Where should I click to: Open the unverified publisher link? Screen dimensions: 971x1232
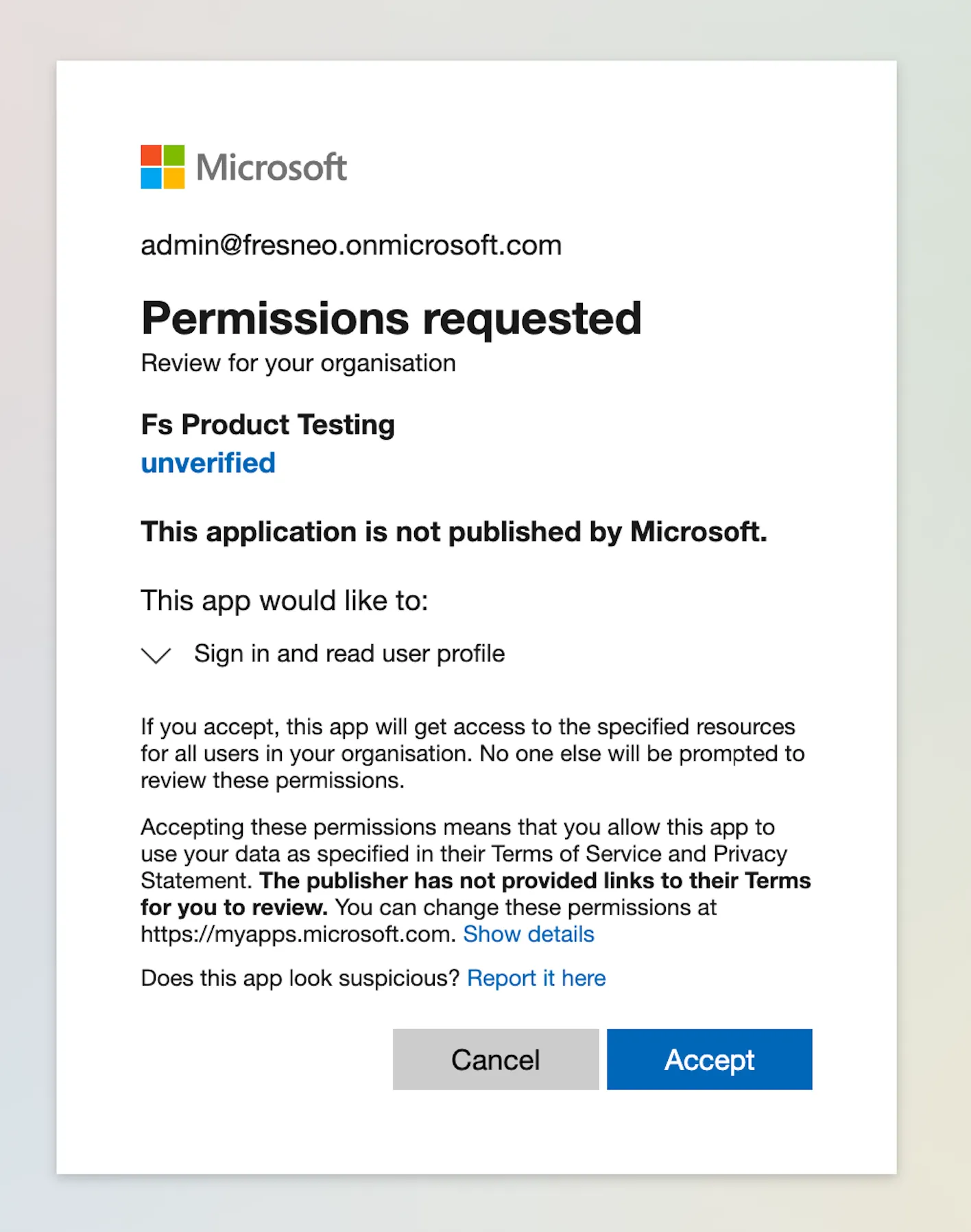coord(208,463)
